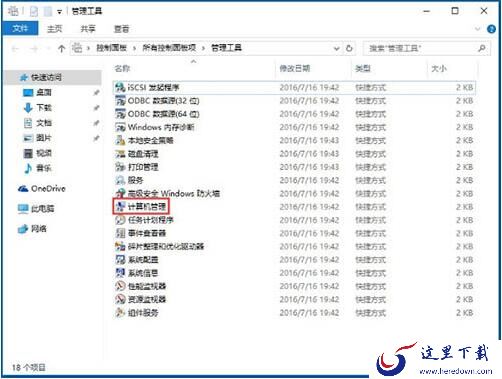This screenshot has width=502, height=379.
Task: Expand the chevron after 控制面板 in the address bar
Action: coord(134,48)
